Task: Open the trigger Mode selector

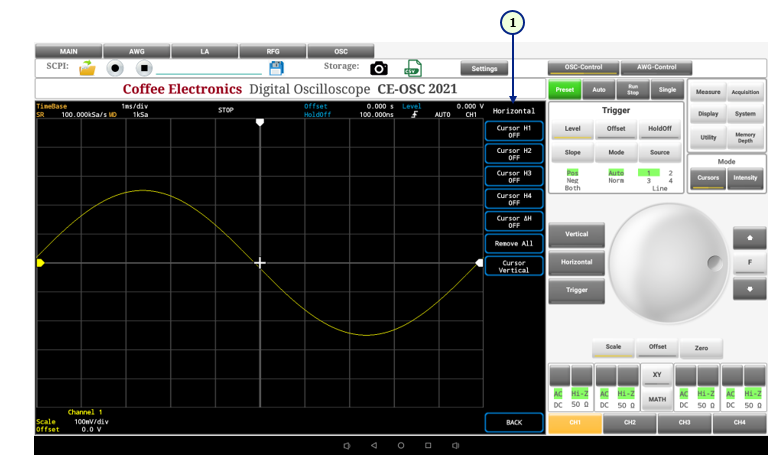Action: (x=616, y=152)
